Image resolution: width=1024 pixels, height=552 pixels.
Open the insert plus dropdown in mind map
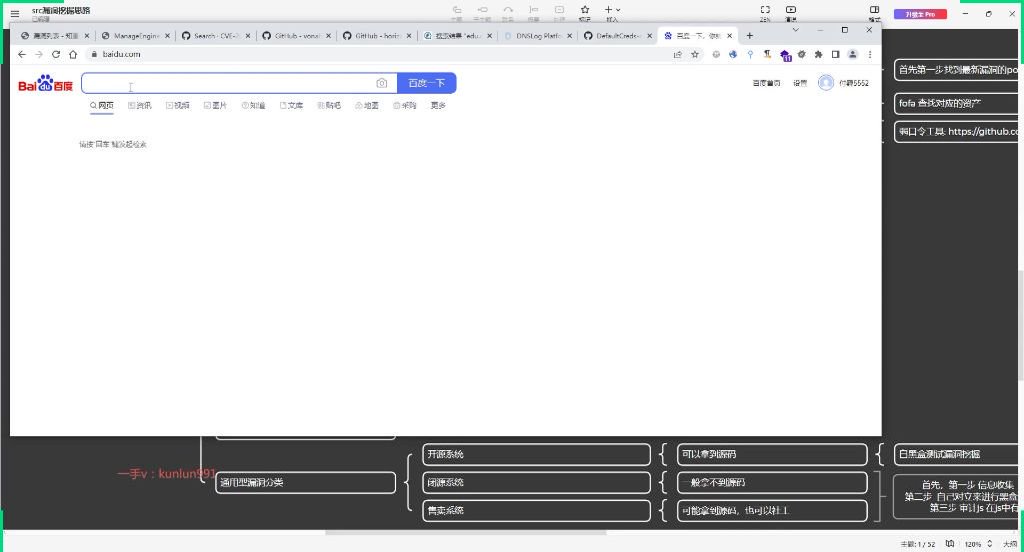[x=612, y=12]
